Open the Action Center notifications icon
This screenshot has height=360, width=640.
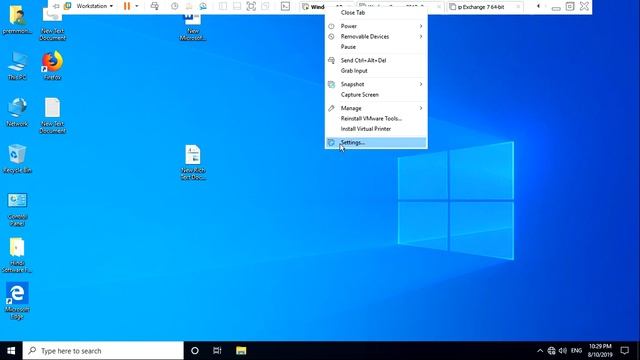coord(624,351)
